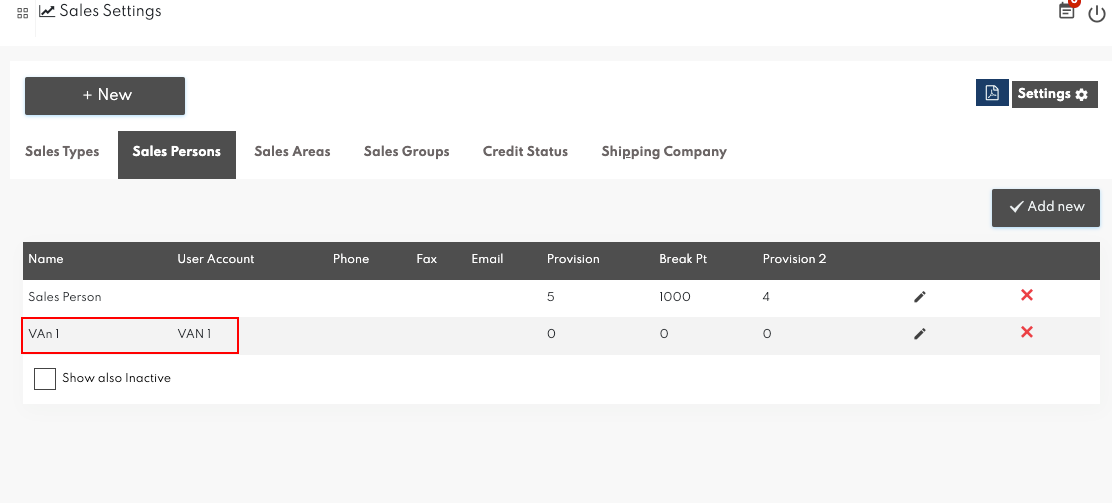Screen dimensions: 1112x503
Task: Open the Sales Areas tab
Action: pos(292,152)
